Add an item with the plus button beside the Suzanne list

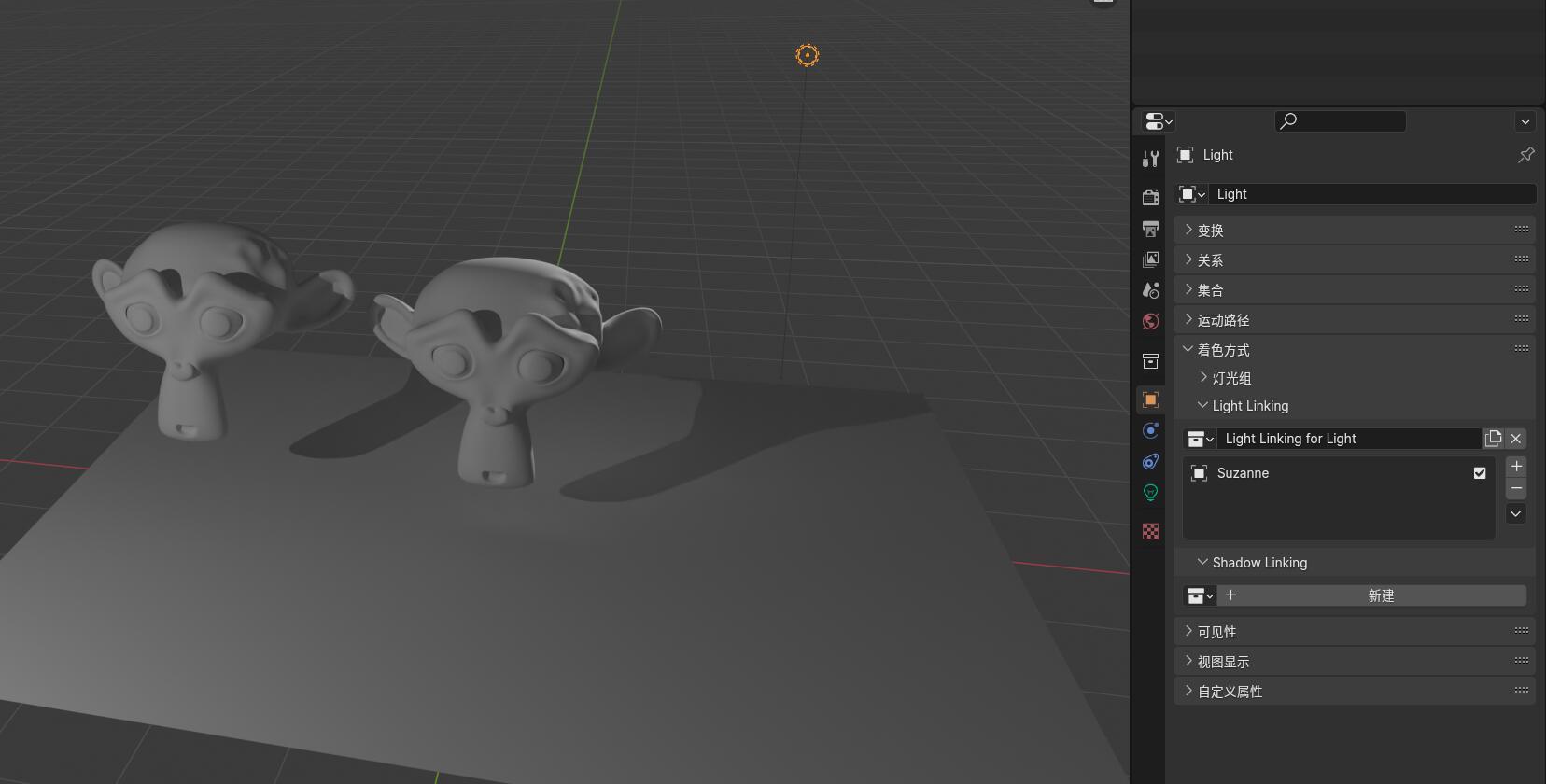click(1516, 466)
